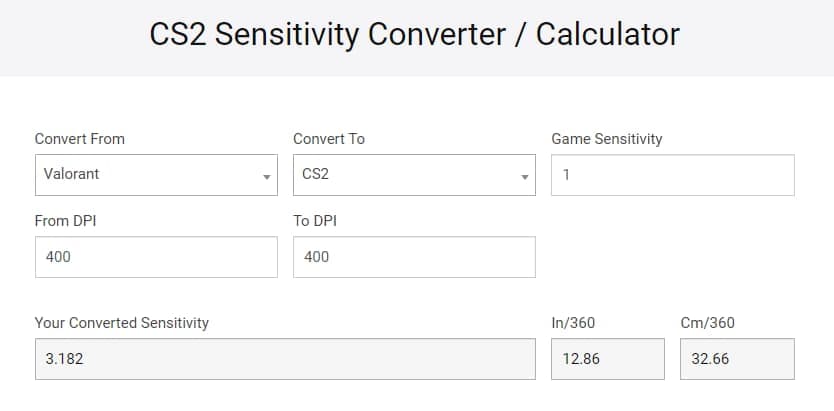Click the CS2 Sensitivity Converter / Calculator heading
This screenshot has height=411, width=834.
coord(415,34)
